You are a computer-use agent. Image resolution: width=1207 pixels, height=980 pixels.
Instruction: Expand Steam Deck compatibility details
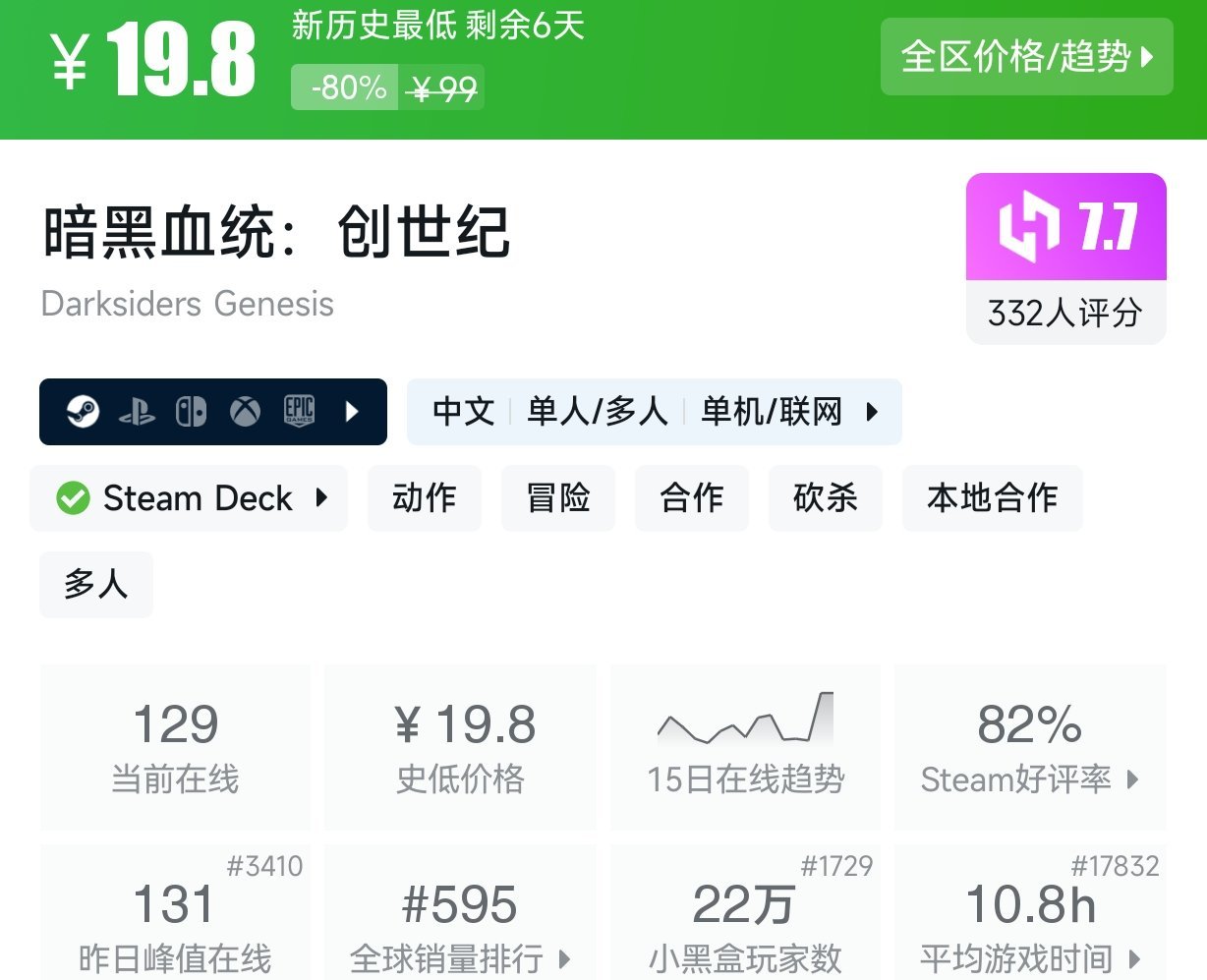(x=321, y=498)
